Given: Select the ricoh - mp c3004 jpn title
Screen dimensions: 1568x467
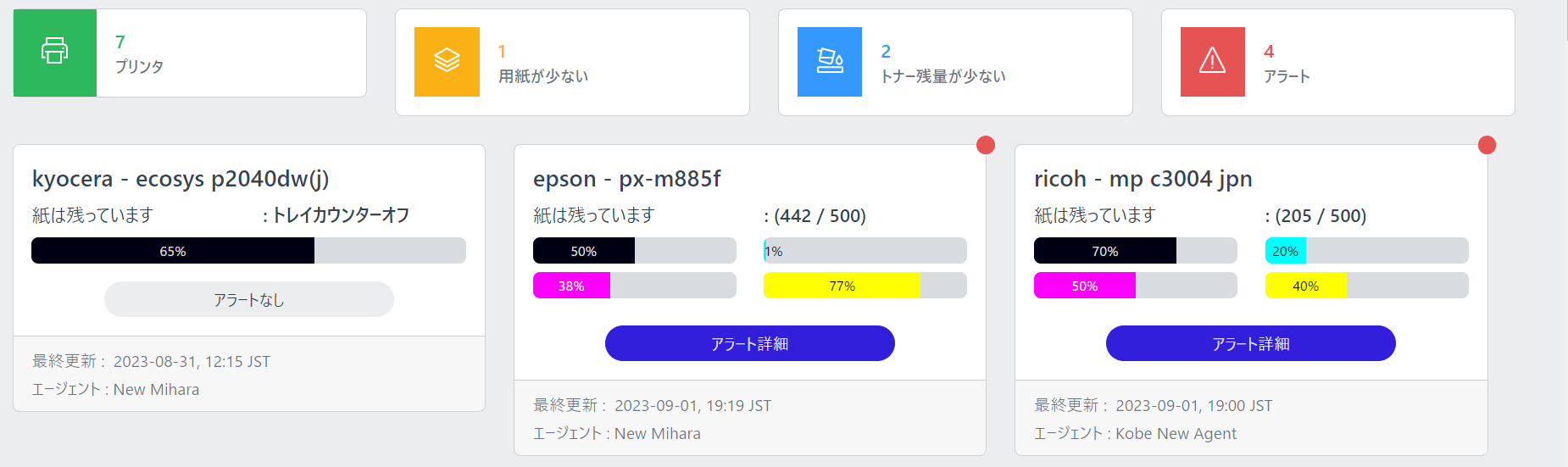Looking at the screenshot, I should pos(1143,179).
